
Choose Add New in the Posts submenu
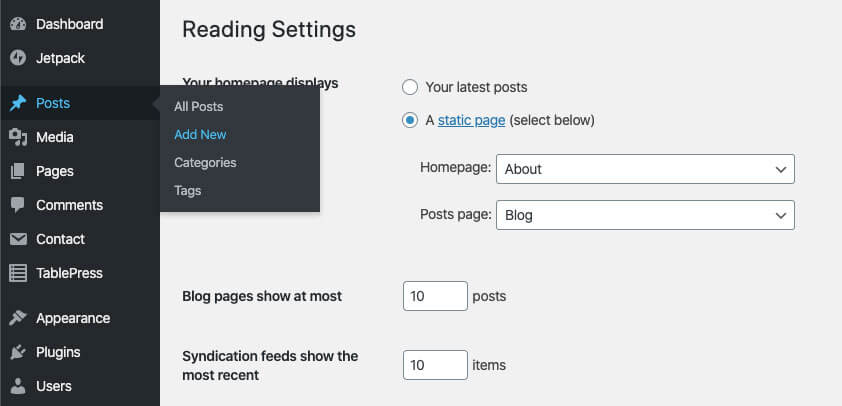click(x=200, y=134)
